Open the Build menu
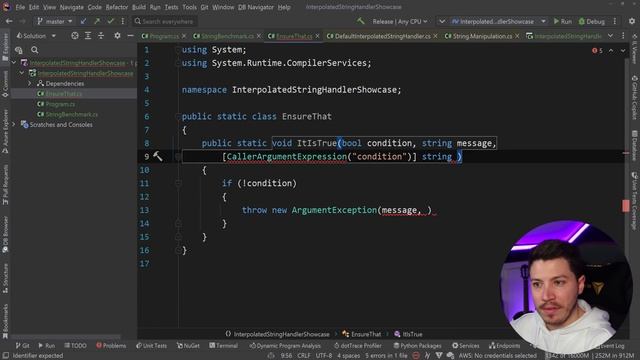640x360 pixels. [x=139, y=7]
